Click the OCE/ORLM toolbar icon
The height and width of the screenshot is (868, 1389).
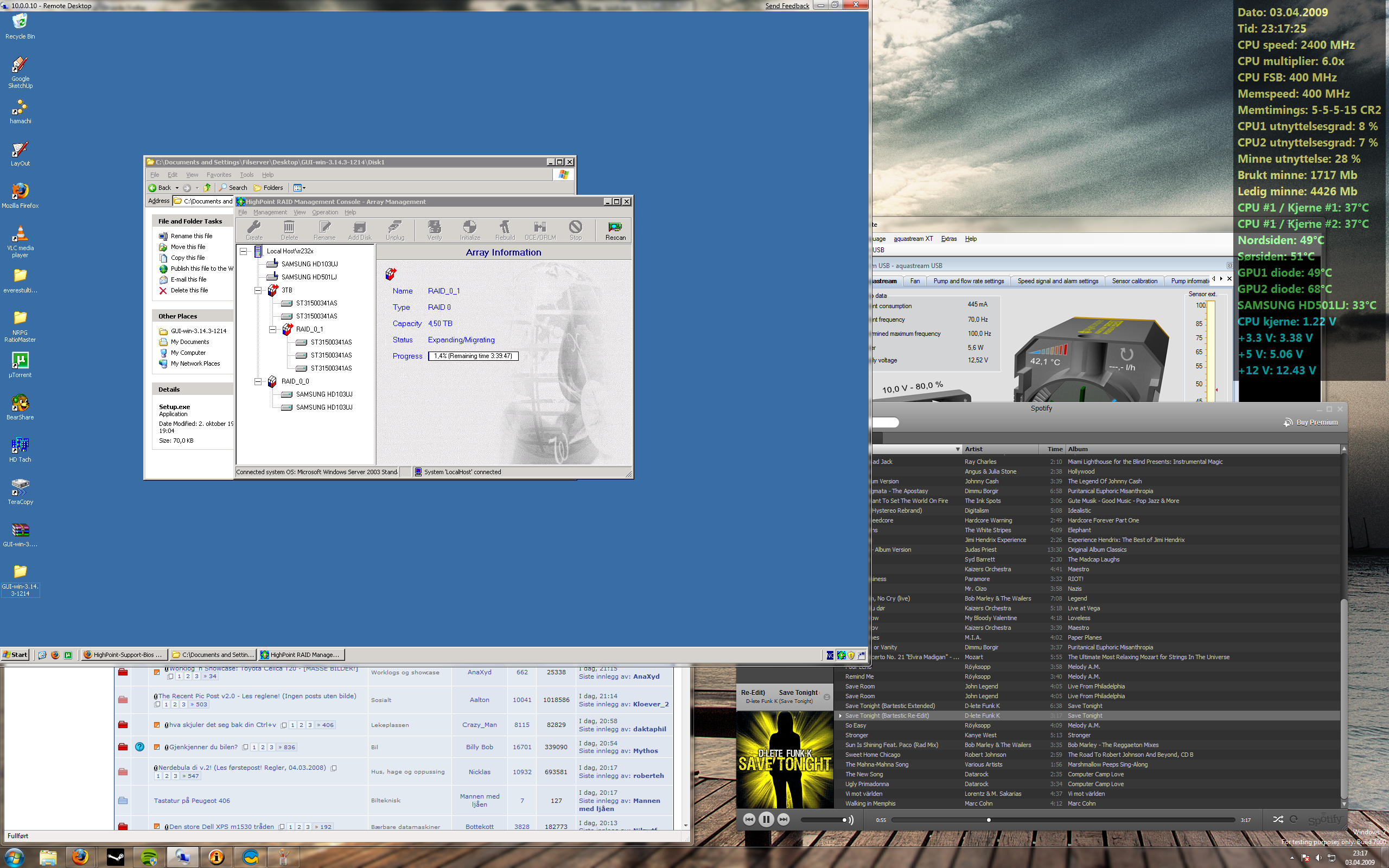click(x=540, y=230)
